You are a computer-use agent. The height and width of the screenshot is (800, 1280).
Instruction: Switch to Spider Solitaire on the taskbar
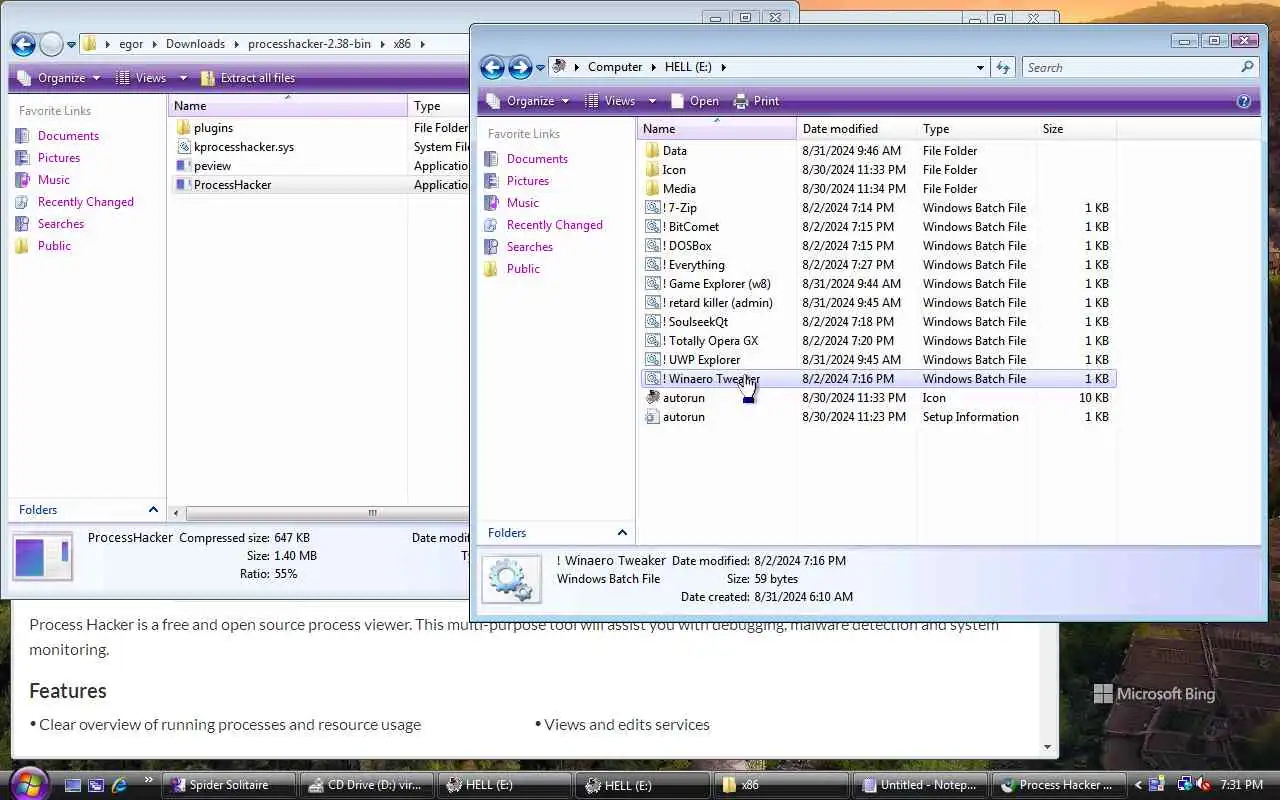[x=229, y=785]
